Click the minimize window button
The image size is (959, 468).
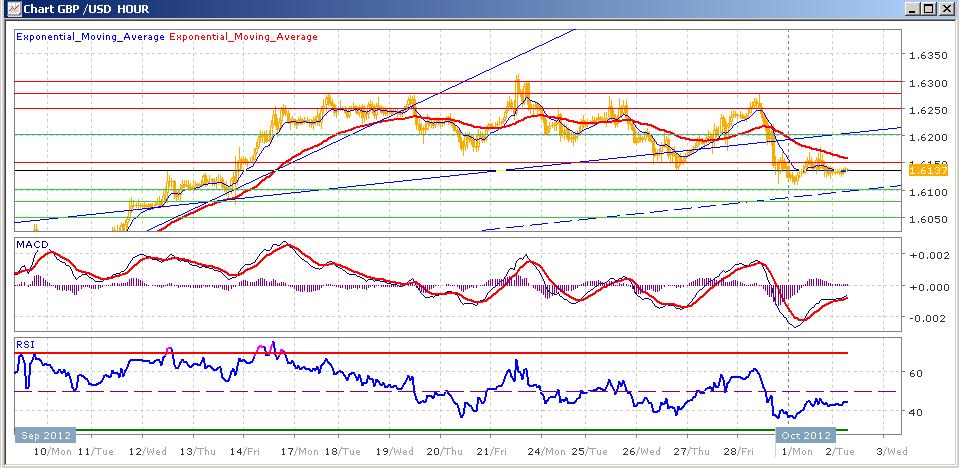pyautogui.click(x=913, y=9)
